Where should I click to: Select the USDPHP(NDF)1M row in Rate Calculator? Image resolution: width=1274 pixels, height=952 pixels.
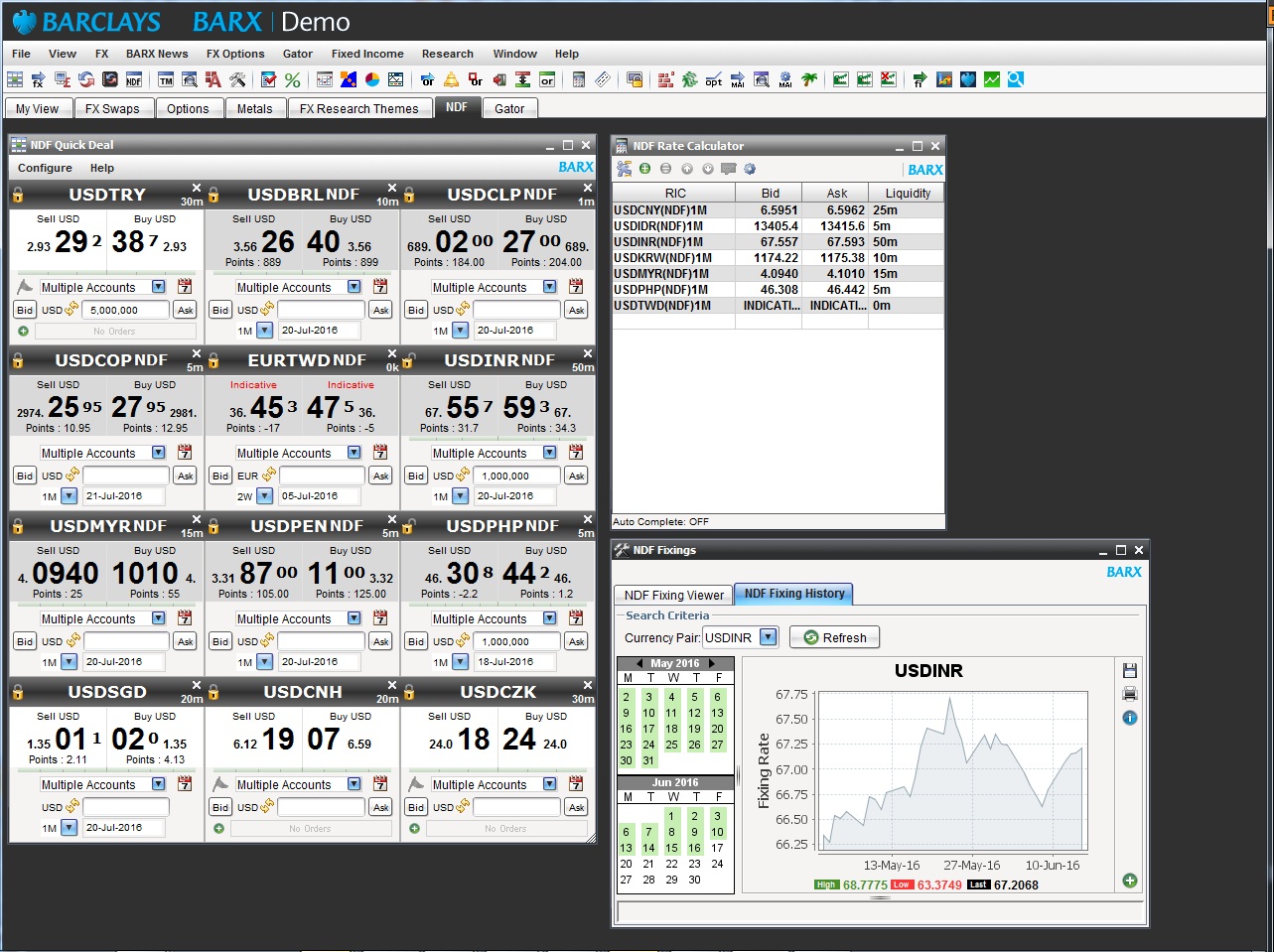778,289
